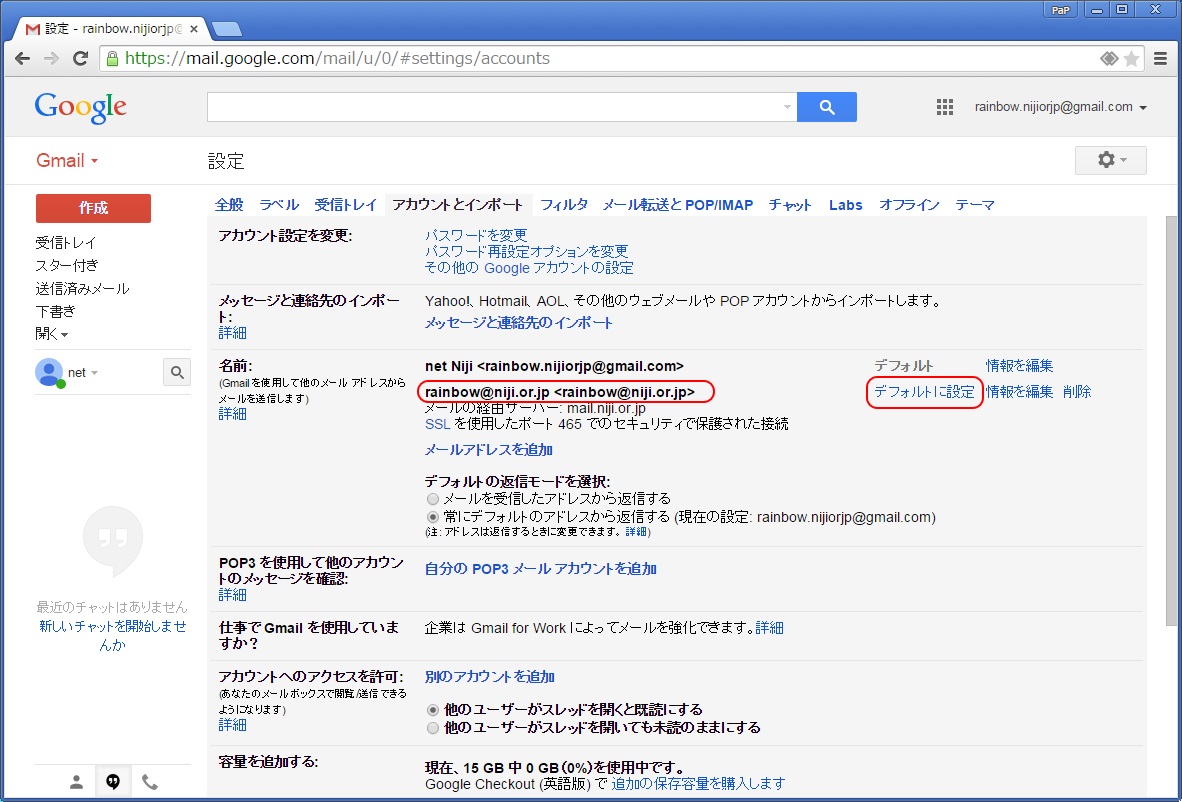Screen dimensions: 1182x802
Task: Switch to the フィルタ tab
Action: 564,205
